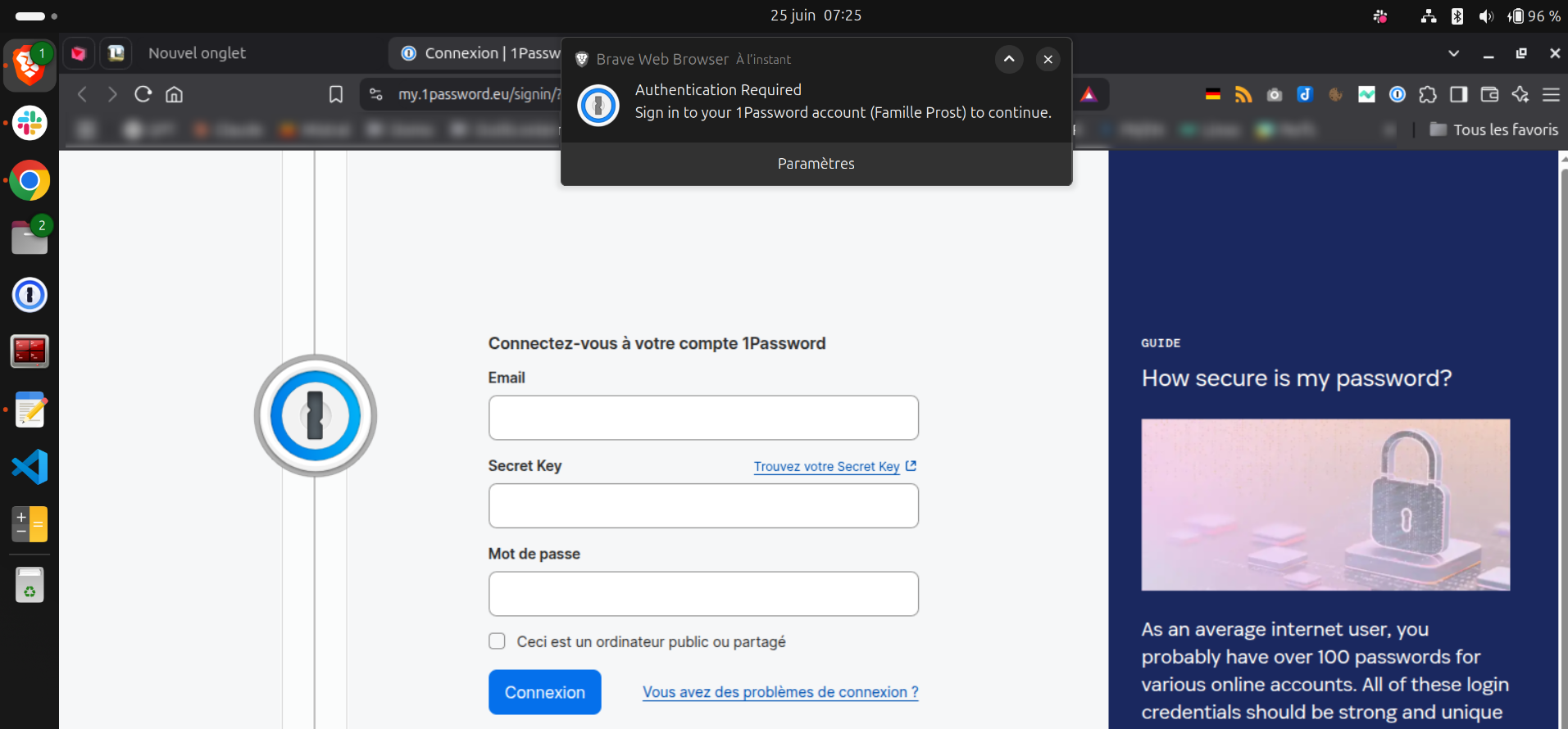Go forward in browser history

pos(112,94)
